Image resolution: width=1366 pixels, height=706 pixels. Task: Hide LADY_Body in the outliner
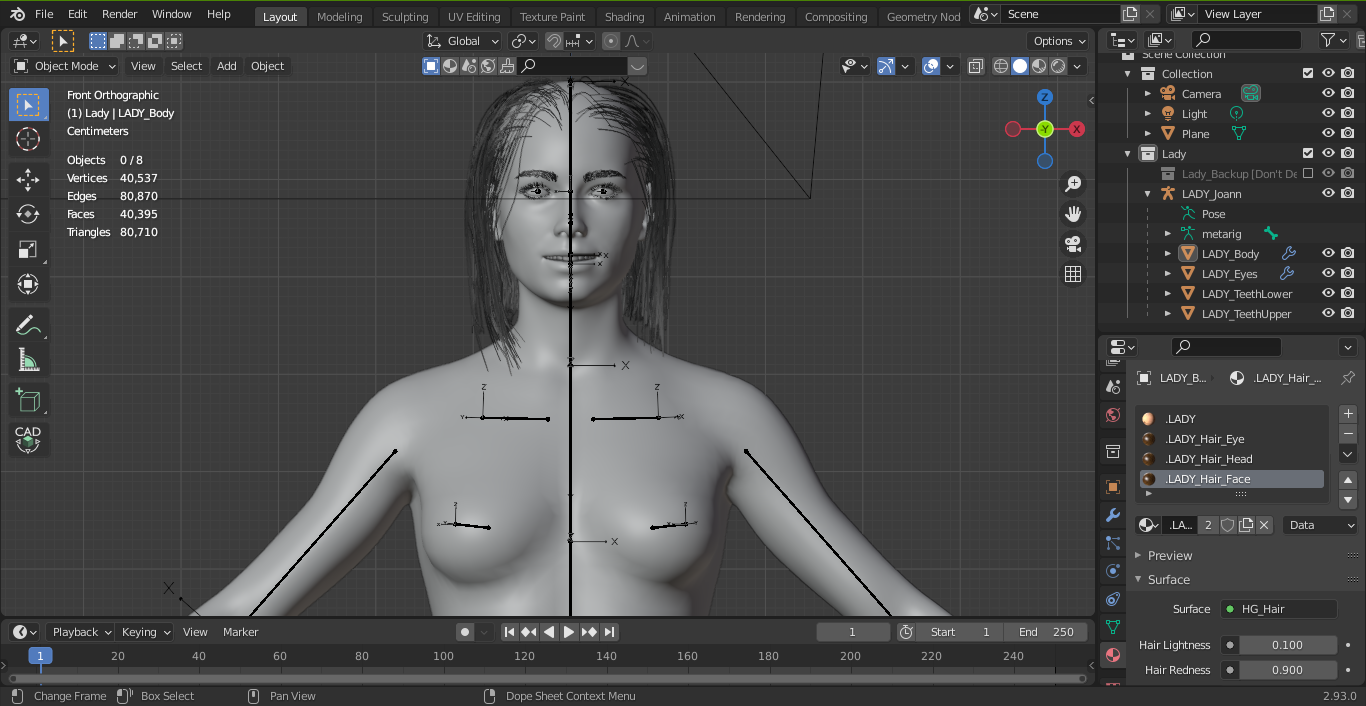[1328, 254]
